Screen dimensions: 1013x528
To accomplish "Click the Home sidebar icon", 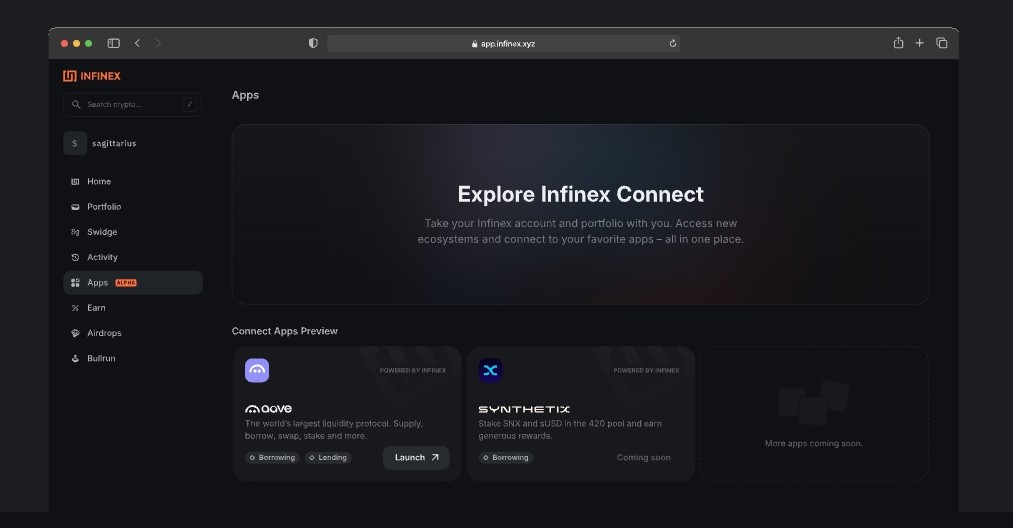I will (x=75, y=182).
